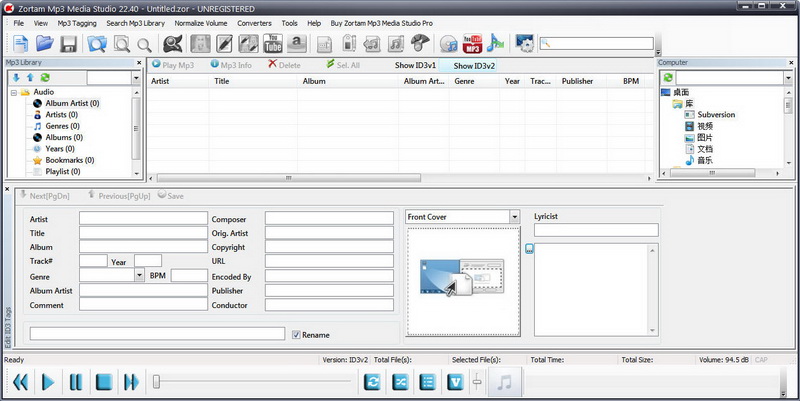The height and width of the screenshot is (401, 800).
Task: Save library using floppy disk icon
Action: tap(68, 44)
